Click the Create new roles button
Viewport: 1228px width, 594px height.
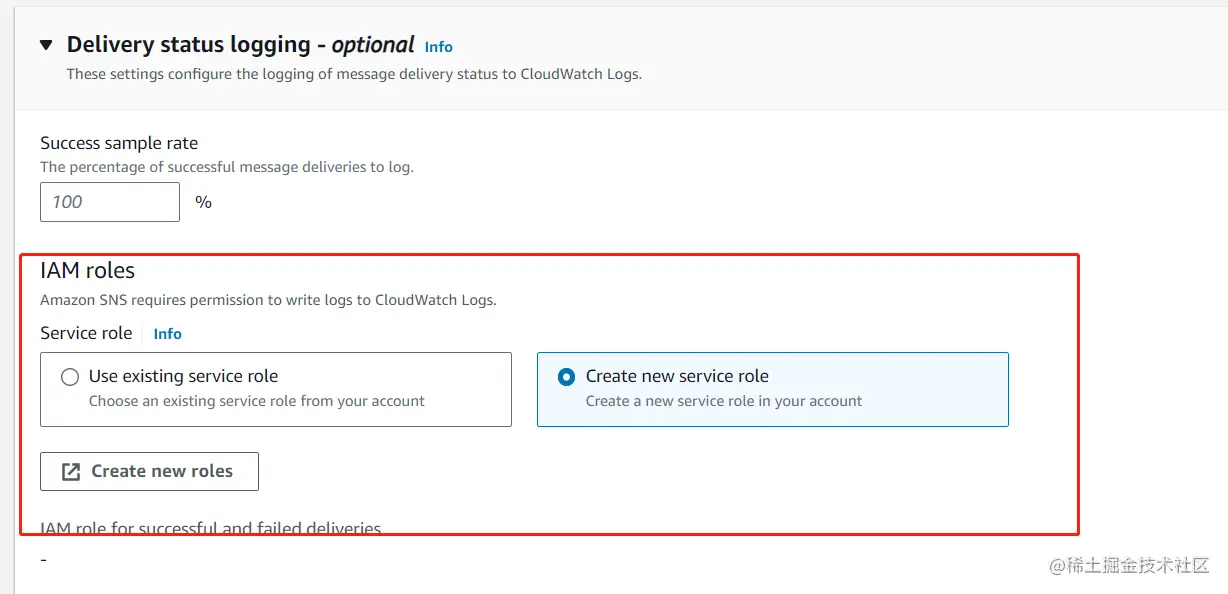(149, 471)
